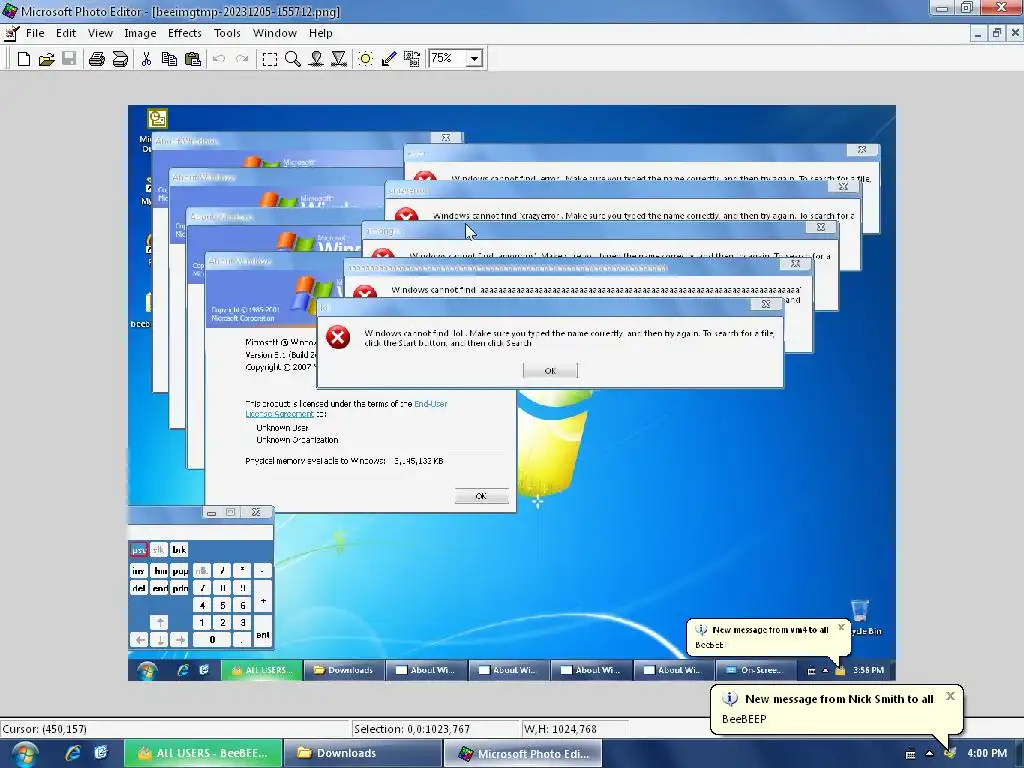Minimize the beeimgtmp document child window
This screenshot has width=1024, height=768.
978,33
